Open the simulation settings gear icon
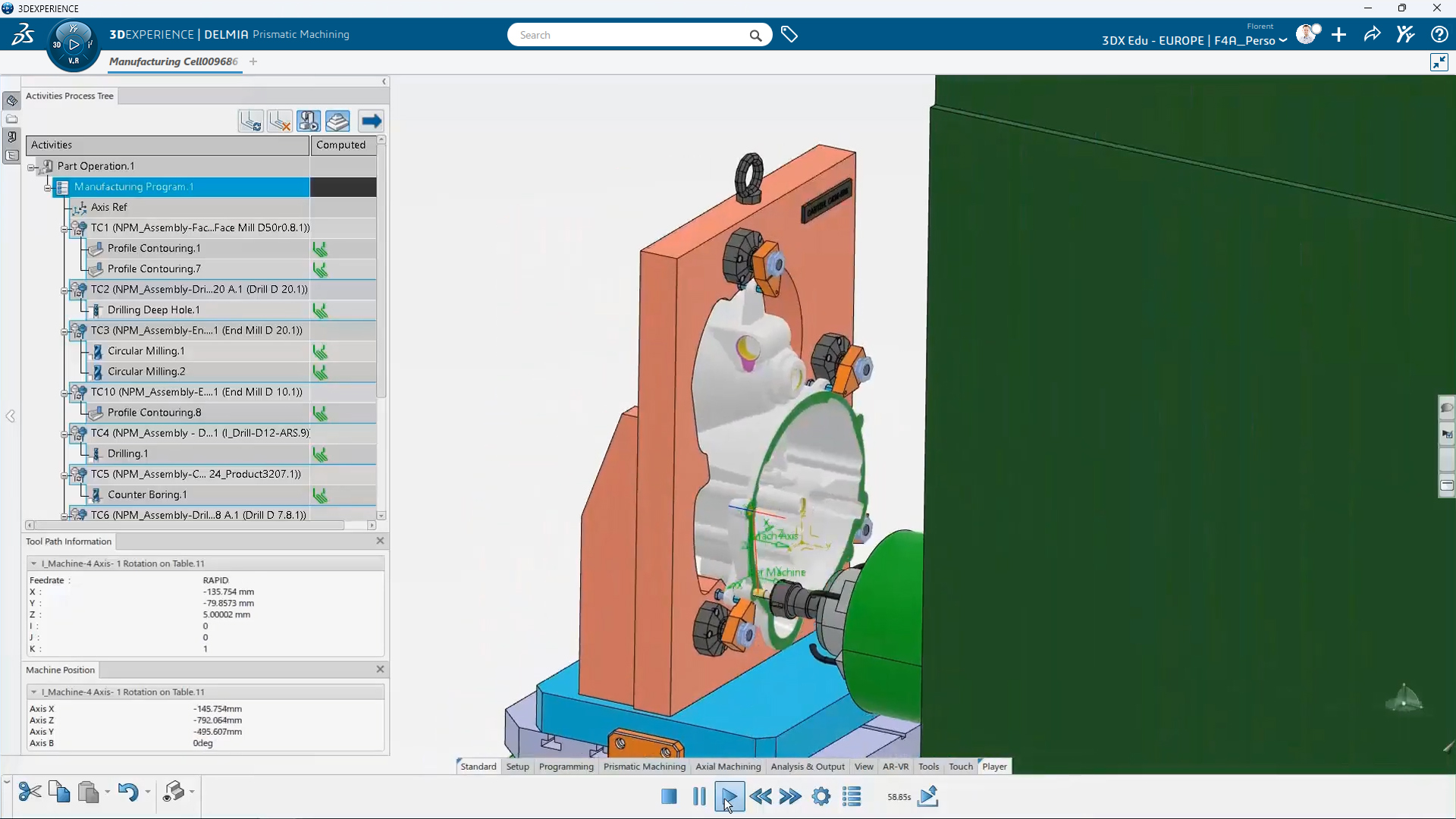Screen dimensions: 1456x819 click(821, 796)
